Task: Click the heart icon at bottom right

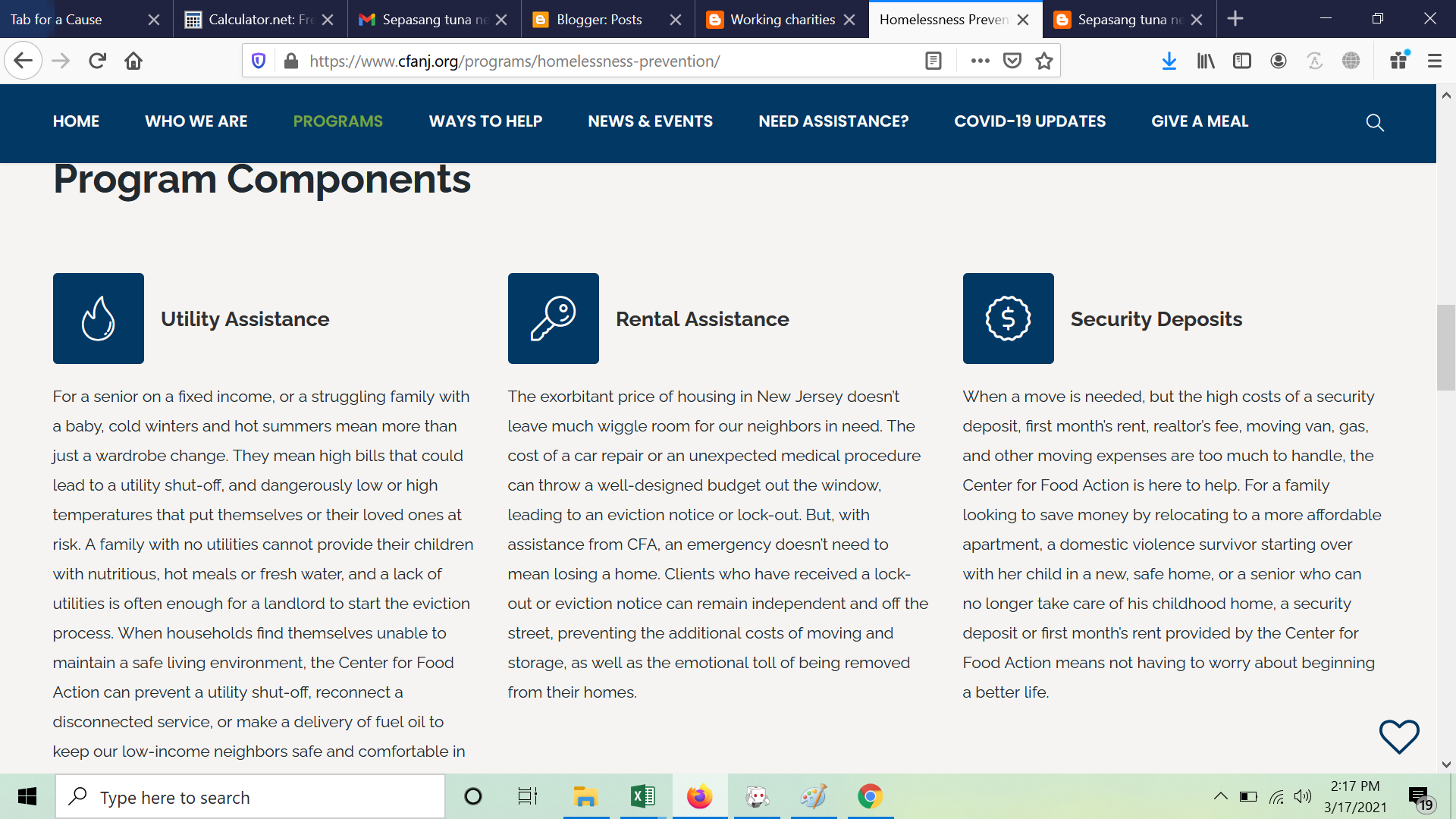Action: pyautogui.click(x=1398, y=736)
